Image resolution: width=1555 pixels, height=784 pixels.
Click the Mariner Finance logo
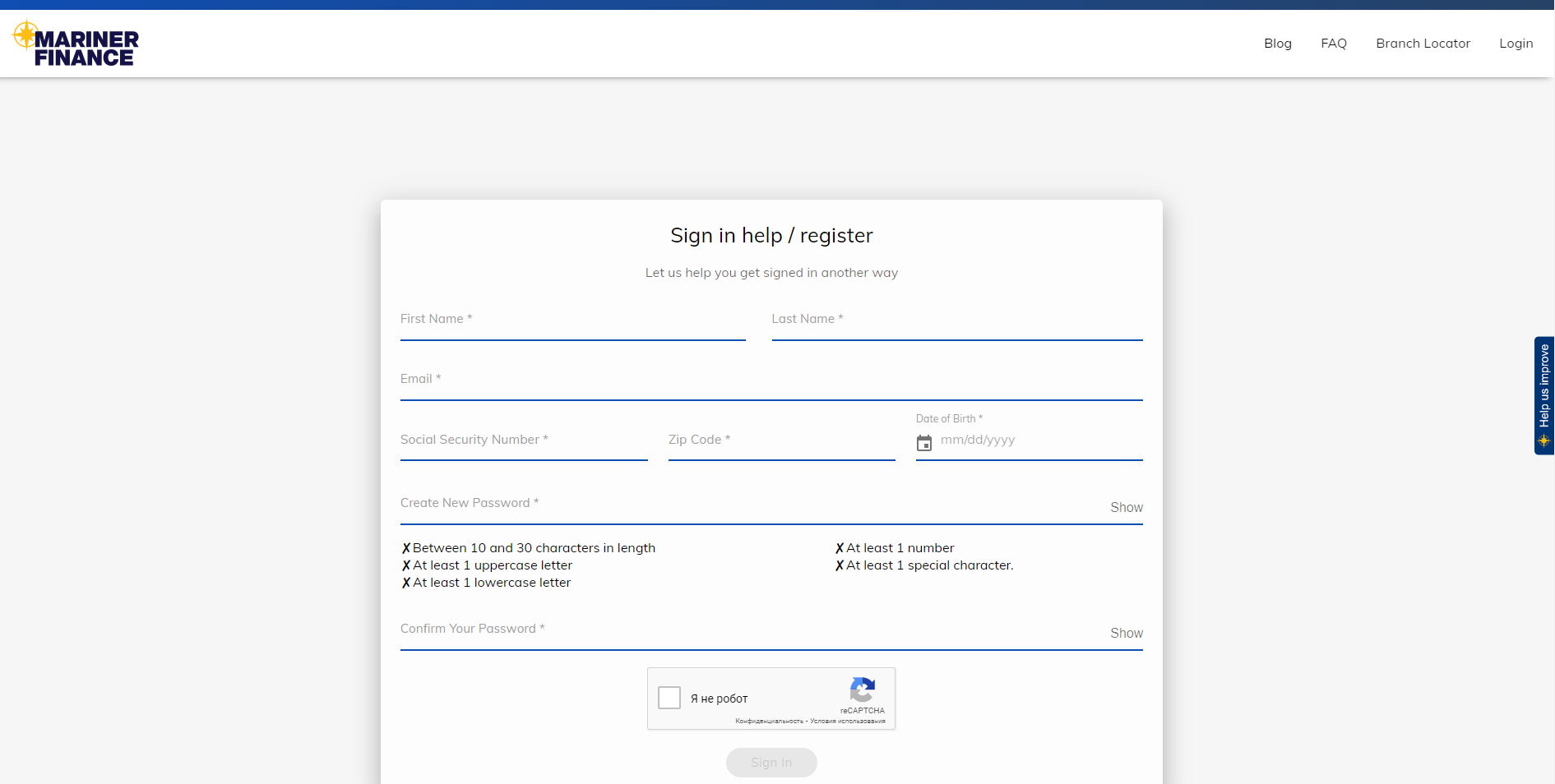tap(76, 44)
